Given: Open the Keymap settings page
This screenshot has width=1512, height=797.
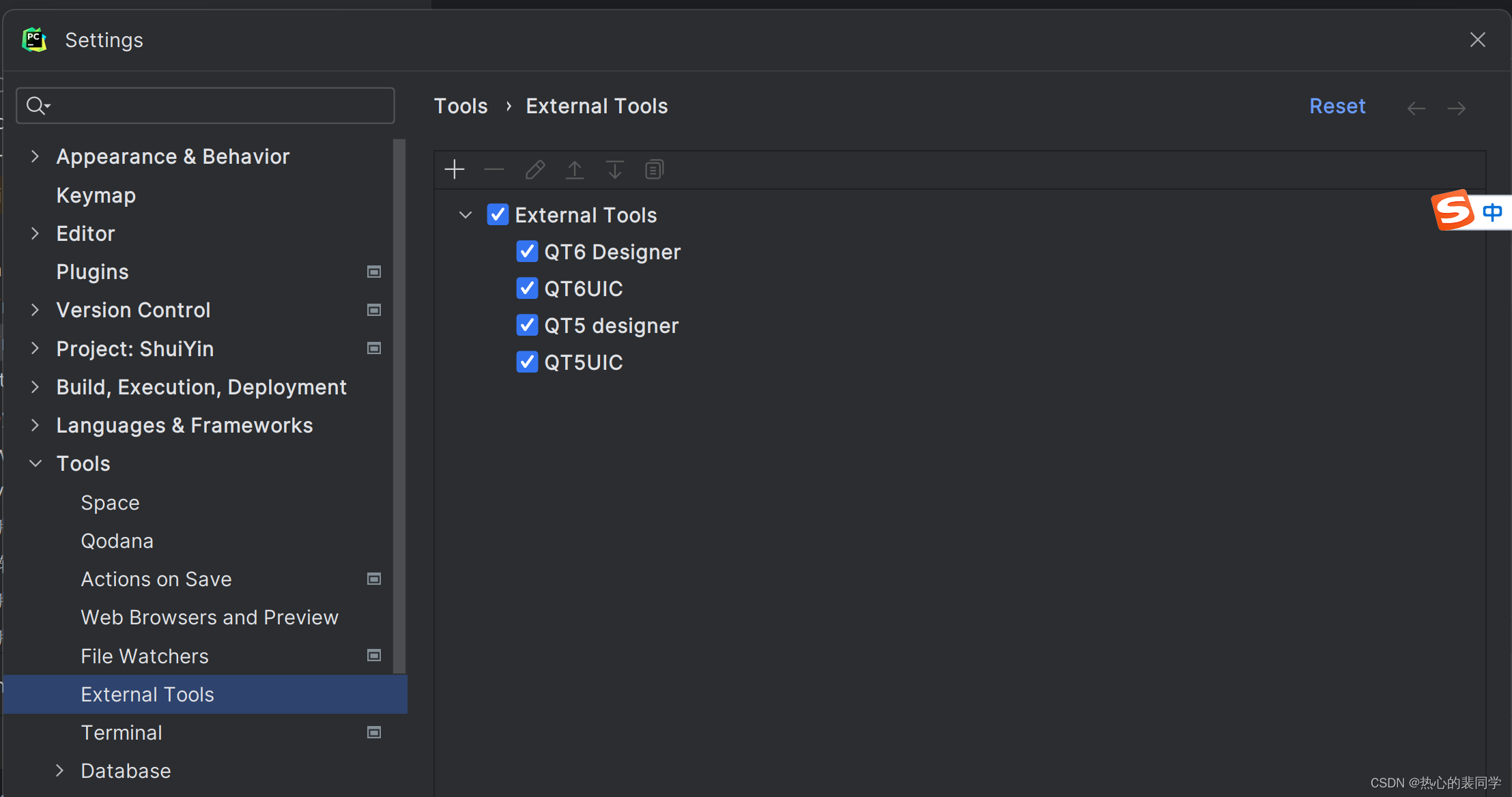Looking at the screenshot, I should tap(96, 195).
